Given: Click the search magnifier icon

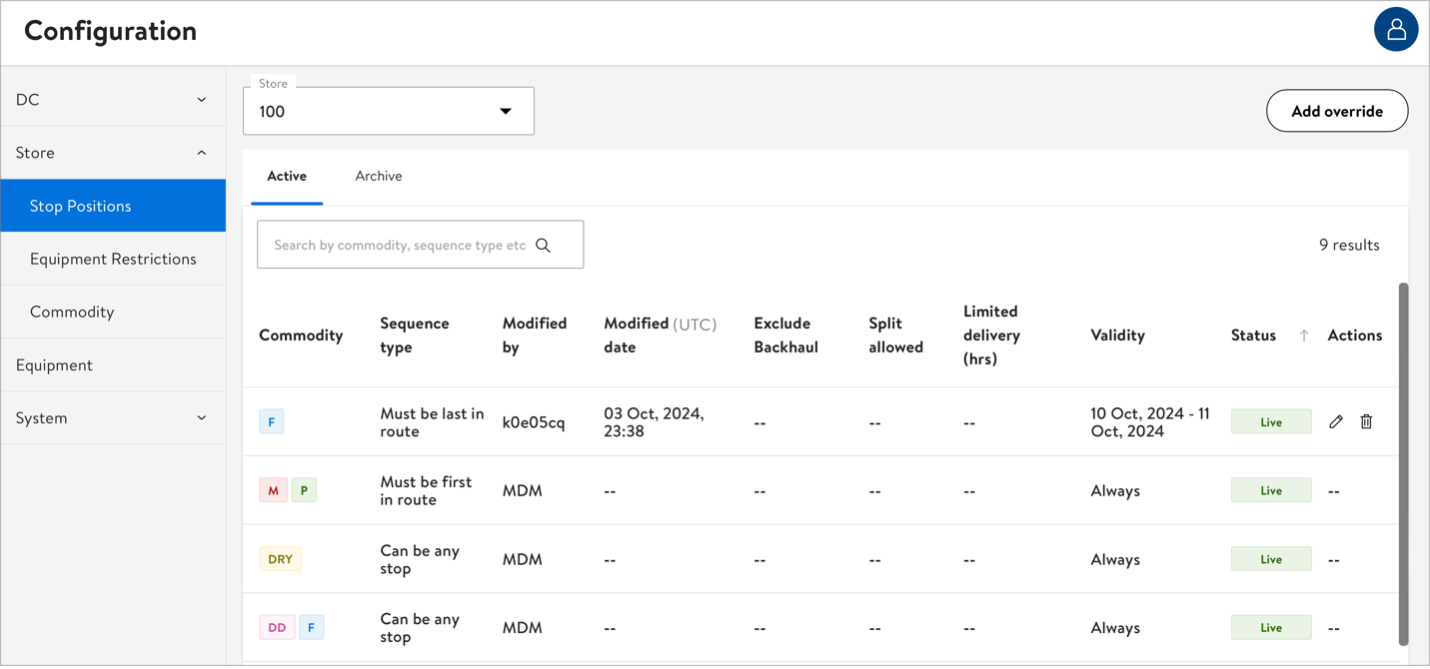Looking at the screenshot, I should coord(543,245).
